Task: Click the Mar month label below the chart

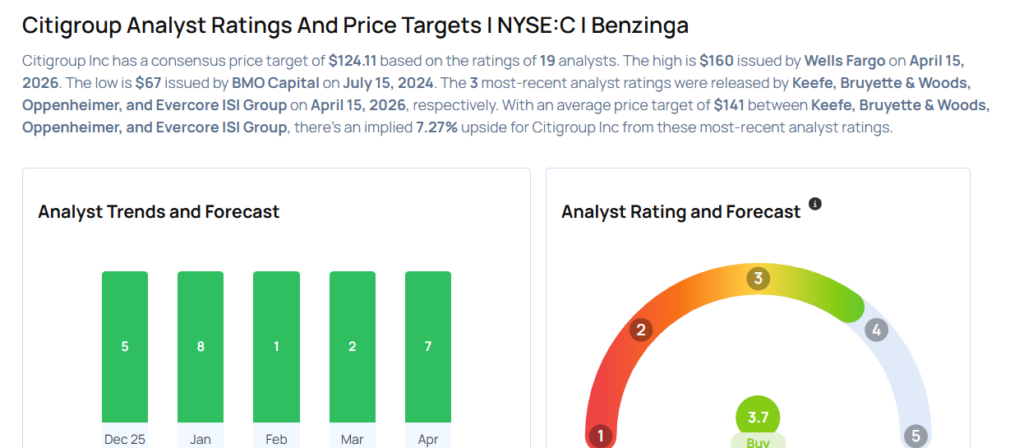Action: point(352,438)
